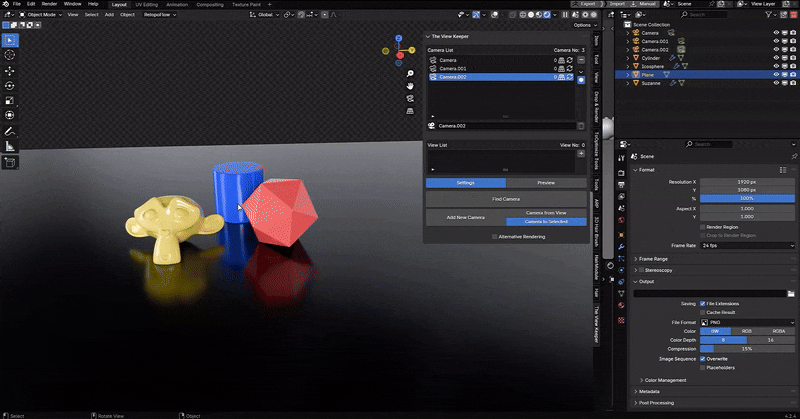Open the Render menu
Viewport: 800px width, 419px height.
(x=49, y=4)
